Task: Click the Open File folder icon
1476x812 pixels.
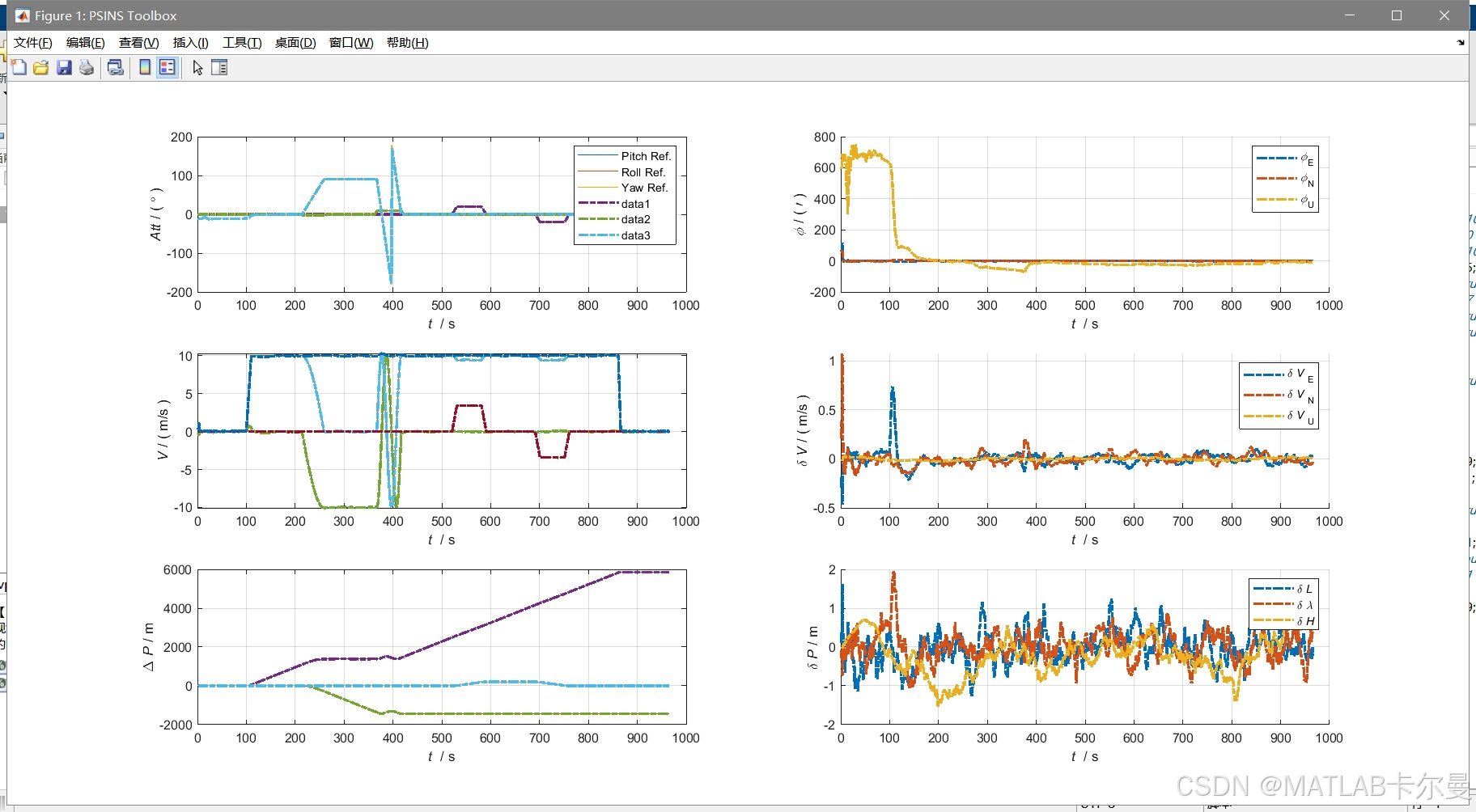Action: (41, 68)
